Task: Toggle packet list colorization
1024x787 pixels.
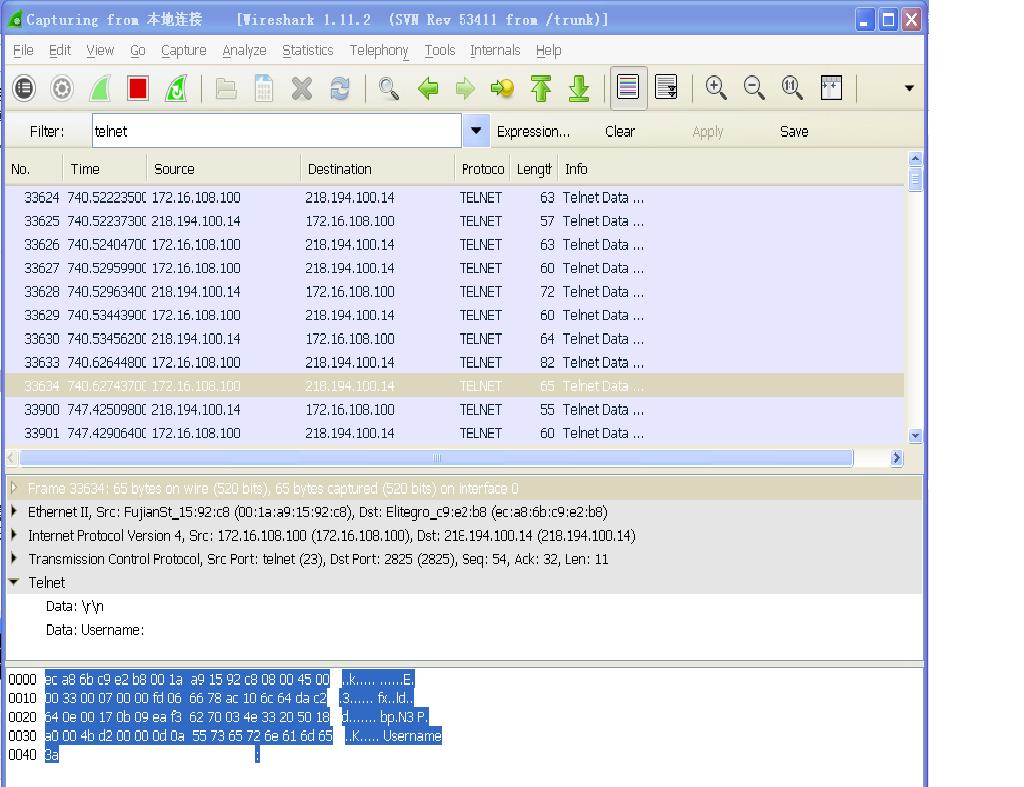Action: pyautogui.click(x=628, y=88)
